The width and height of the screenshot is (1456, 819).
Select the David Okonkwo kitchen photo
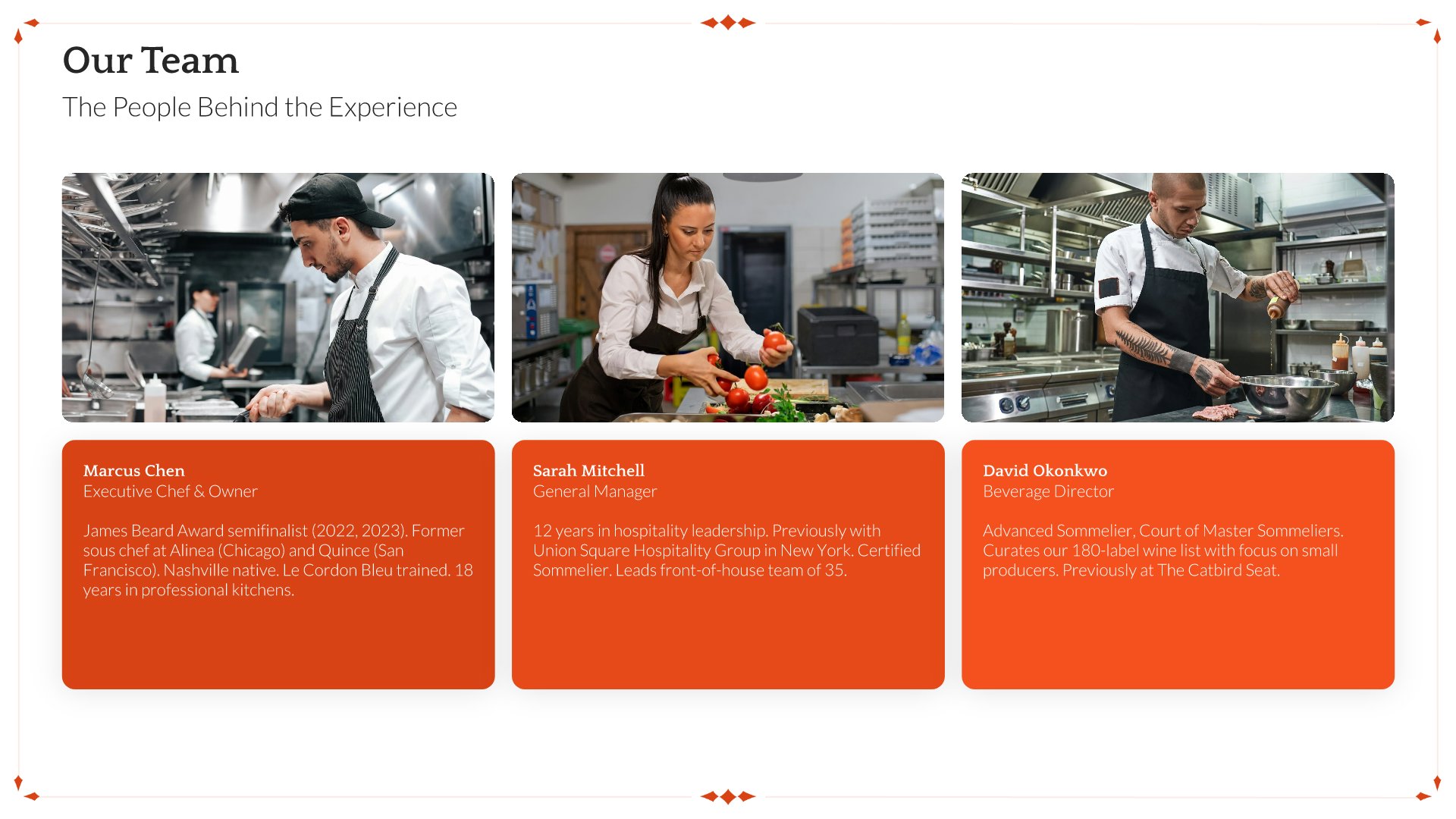click(1178, 297)
